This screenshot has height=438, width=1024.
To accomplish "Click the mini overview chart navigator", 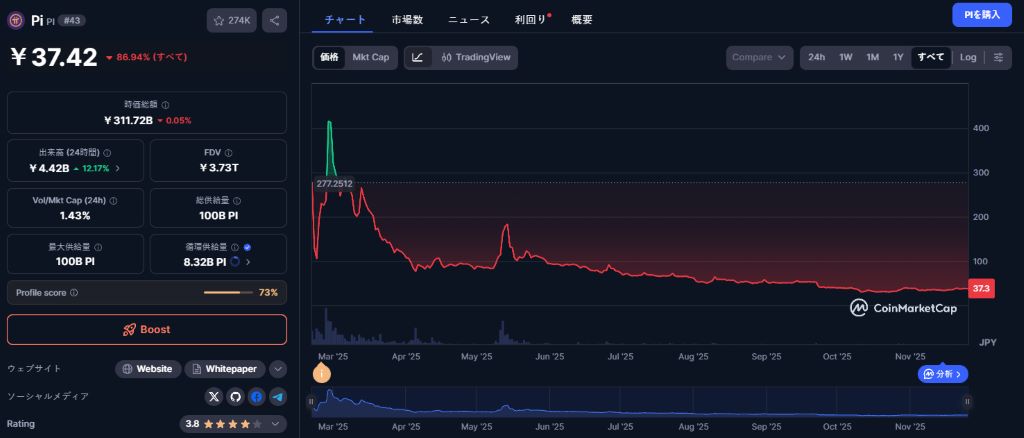I will coord(639,401).
